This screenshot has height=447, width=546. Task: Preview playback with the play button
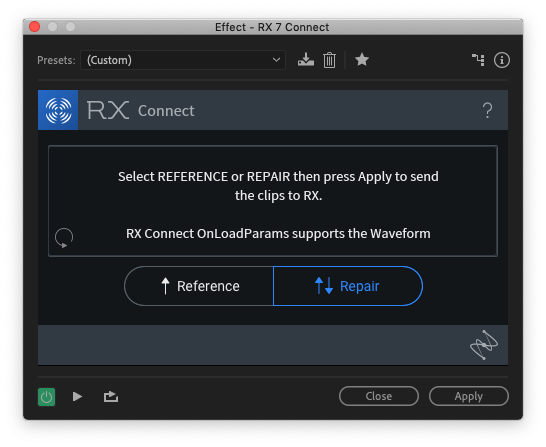tap(77, 397)
